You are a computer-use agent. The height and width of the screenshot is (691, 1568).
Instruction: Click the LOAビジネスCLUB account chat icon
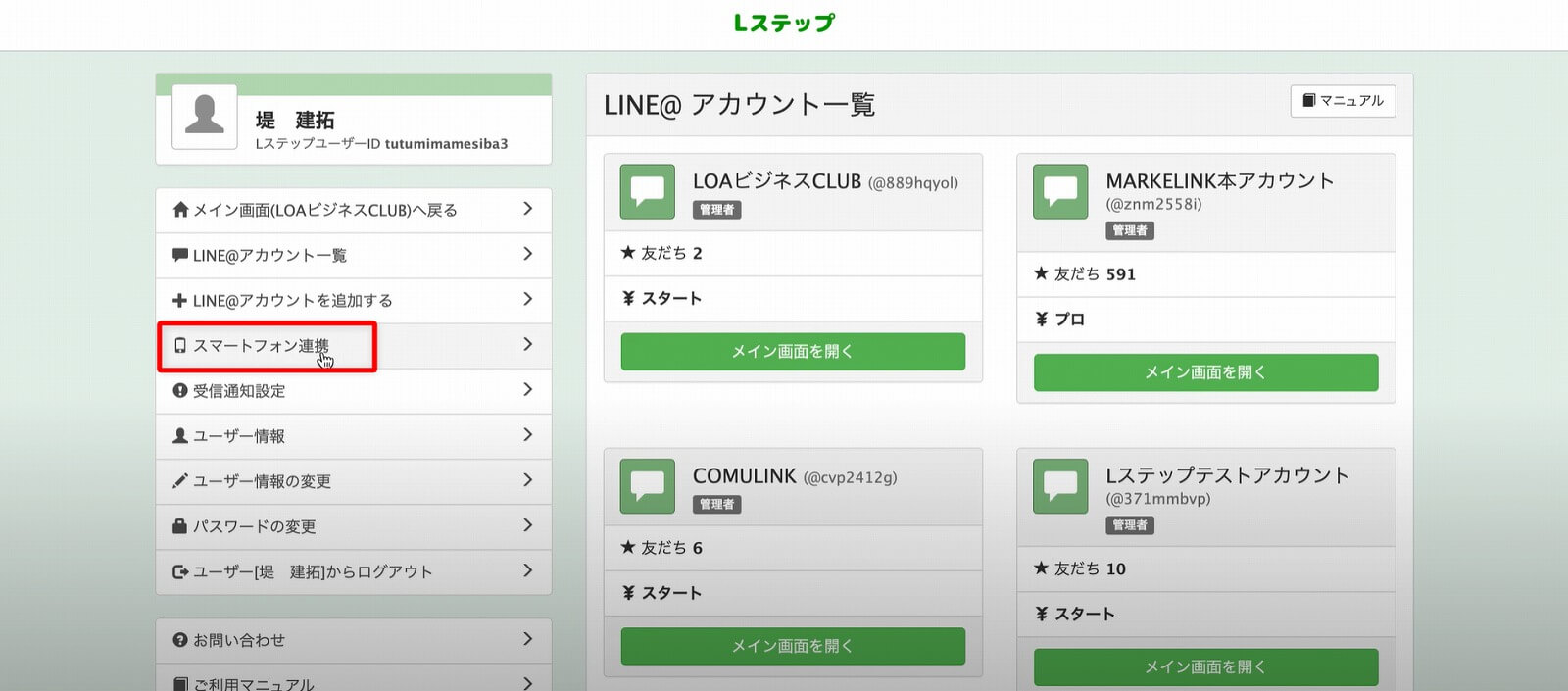click(648, 191)
